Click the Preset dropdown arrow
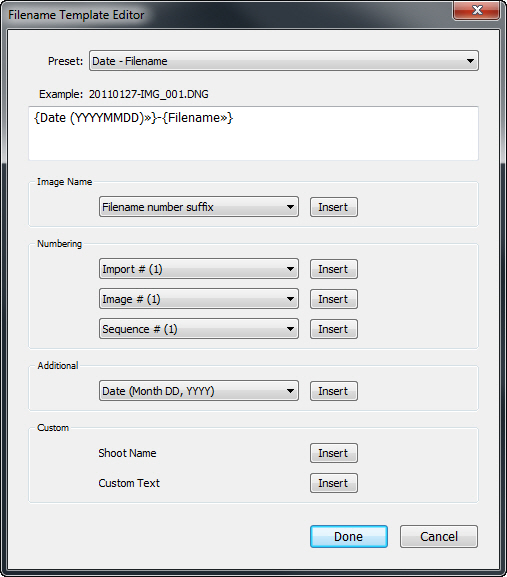The image size is (507, 577). click(470, 61)
